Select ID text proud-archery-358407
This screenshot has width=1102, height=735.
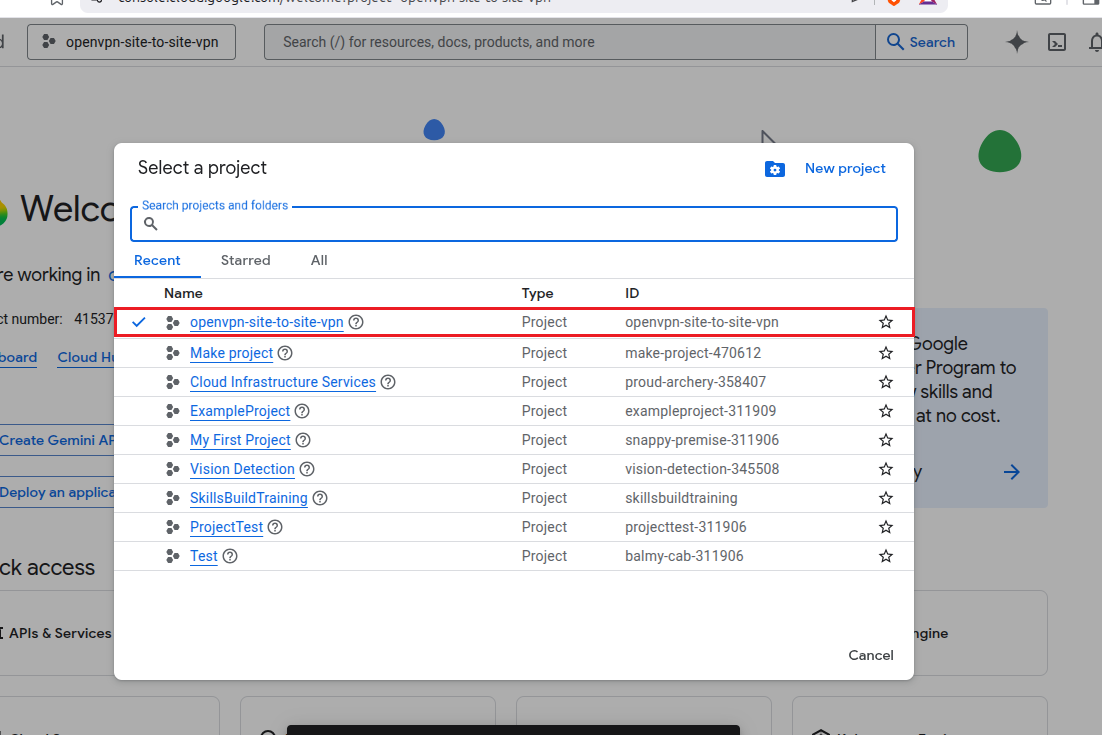695,382
